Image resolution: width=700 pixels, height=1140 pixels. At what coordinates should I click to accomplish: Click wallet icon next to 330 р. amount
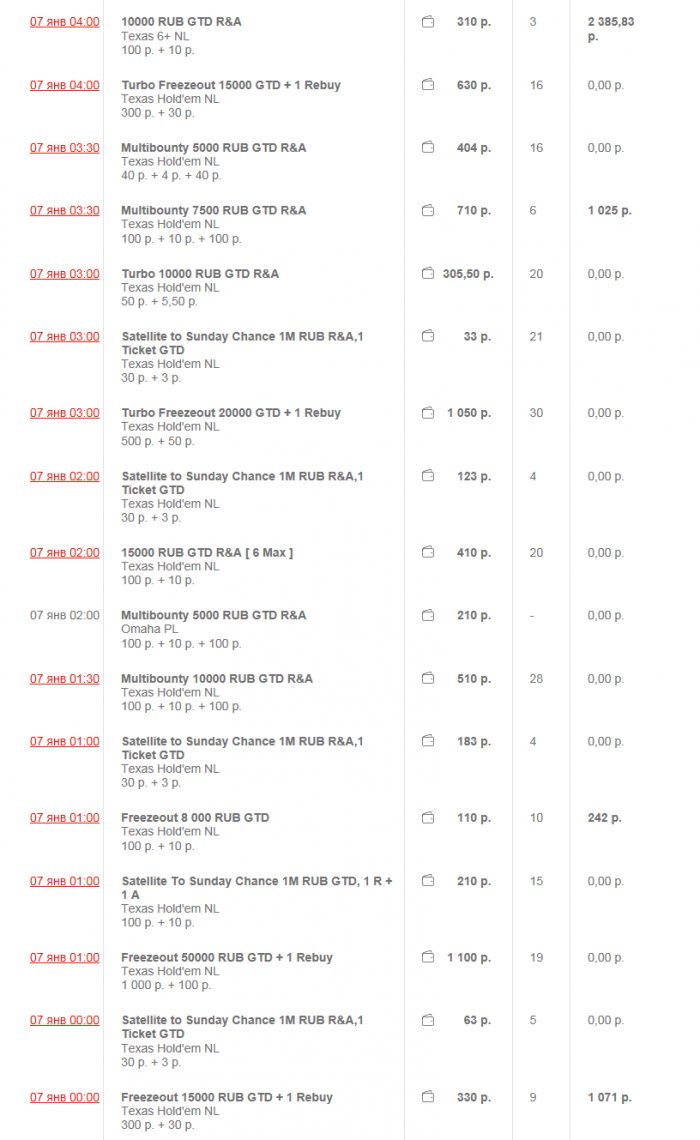(428, 1097)
